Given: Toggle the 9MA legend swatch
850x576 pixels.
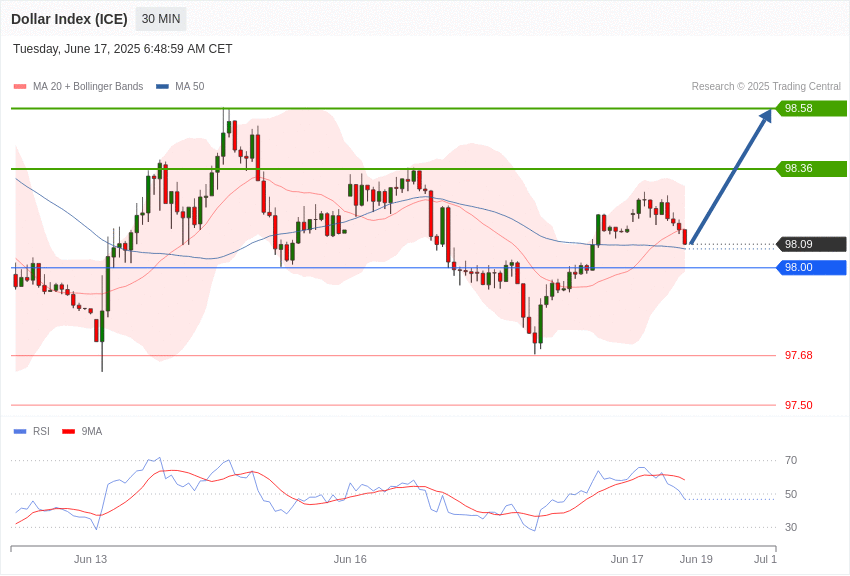Looking at the screenshot, I should click(68, 432).
